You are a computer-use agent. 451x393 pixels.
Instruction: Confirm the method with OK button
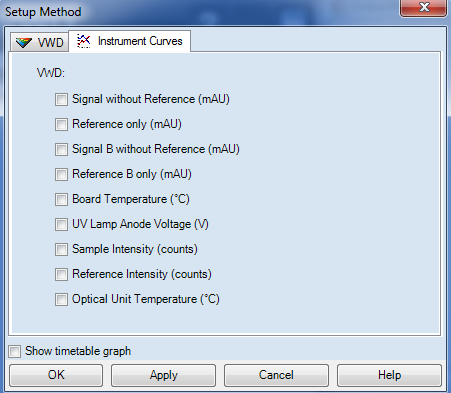56,375
